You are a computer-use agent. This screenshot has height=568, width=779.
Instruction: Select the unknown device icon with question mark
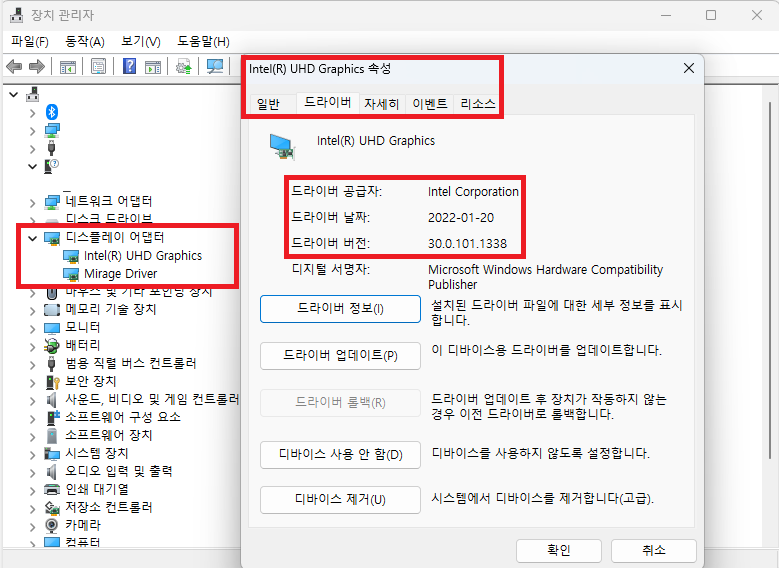51,166
